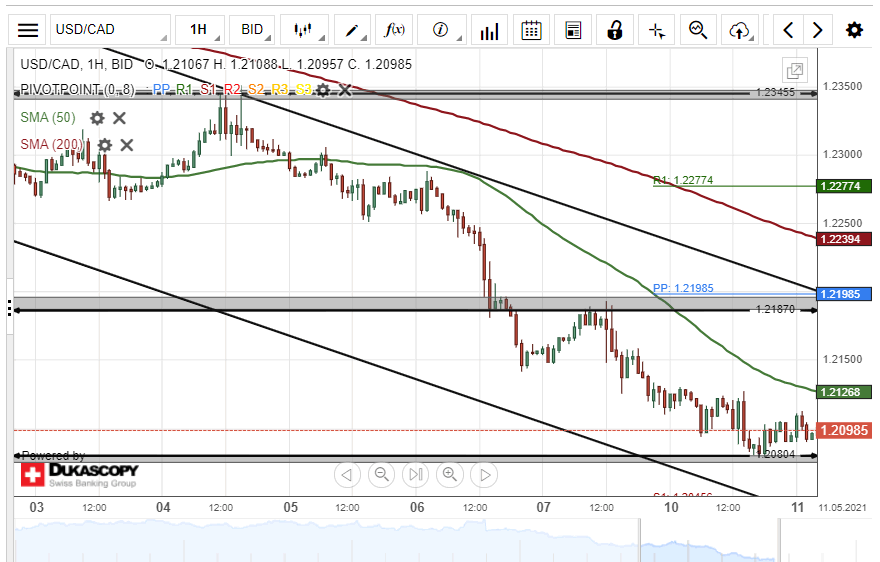Open the candlestick chart type selector

pos(304,30)
